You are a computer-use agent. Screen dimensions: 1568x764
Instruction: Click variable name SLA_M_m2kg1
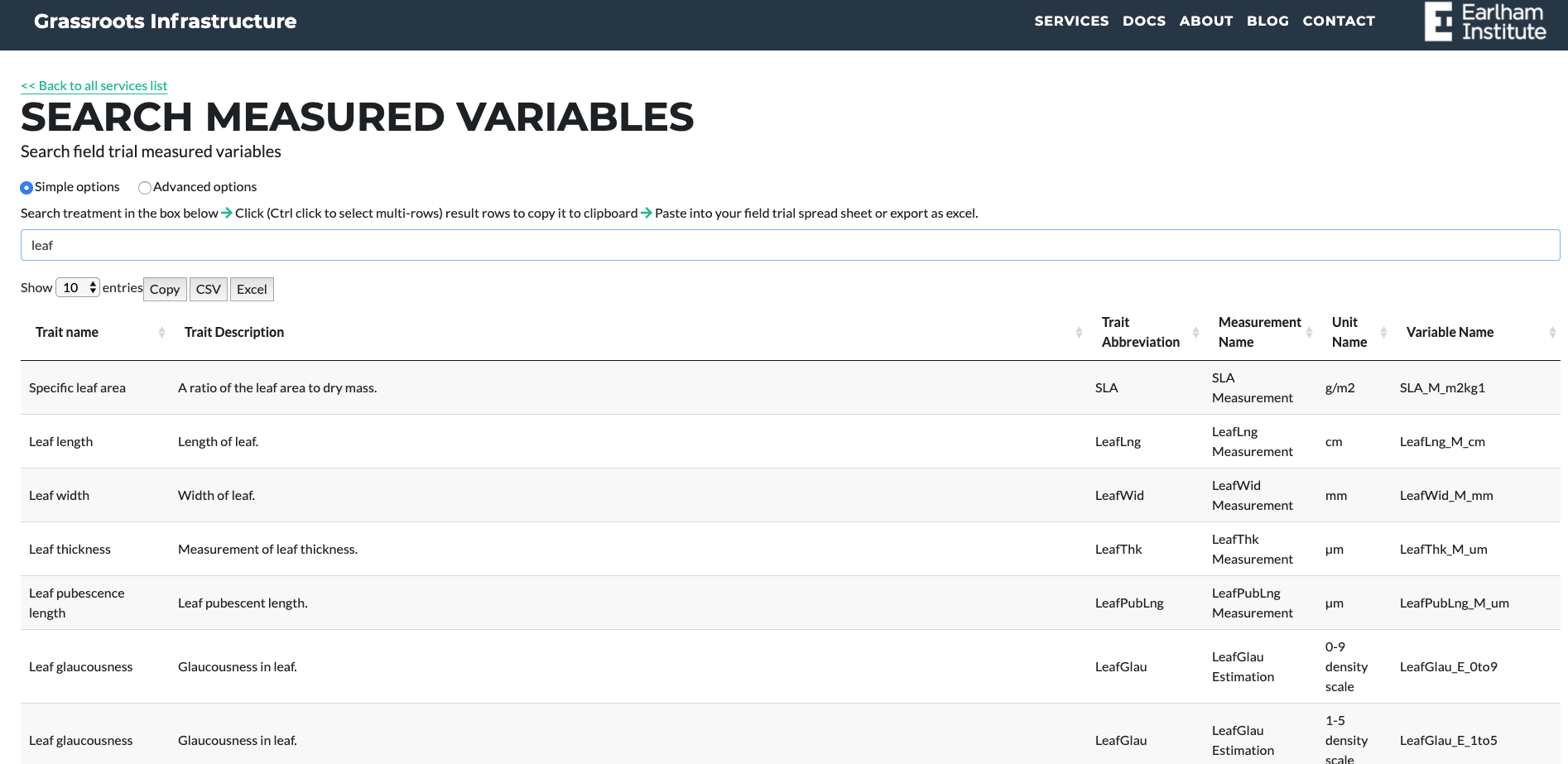1442,387
